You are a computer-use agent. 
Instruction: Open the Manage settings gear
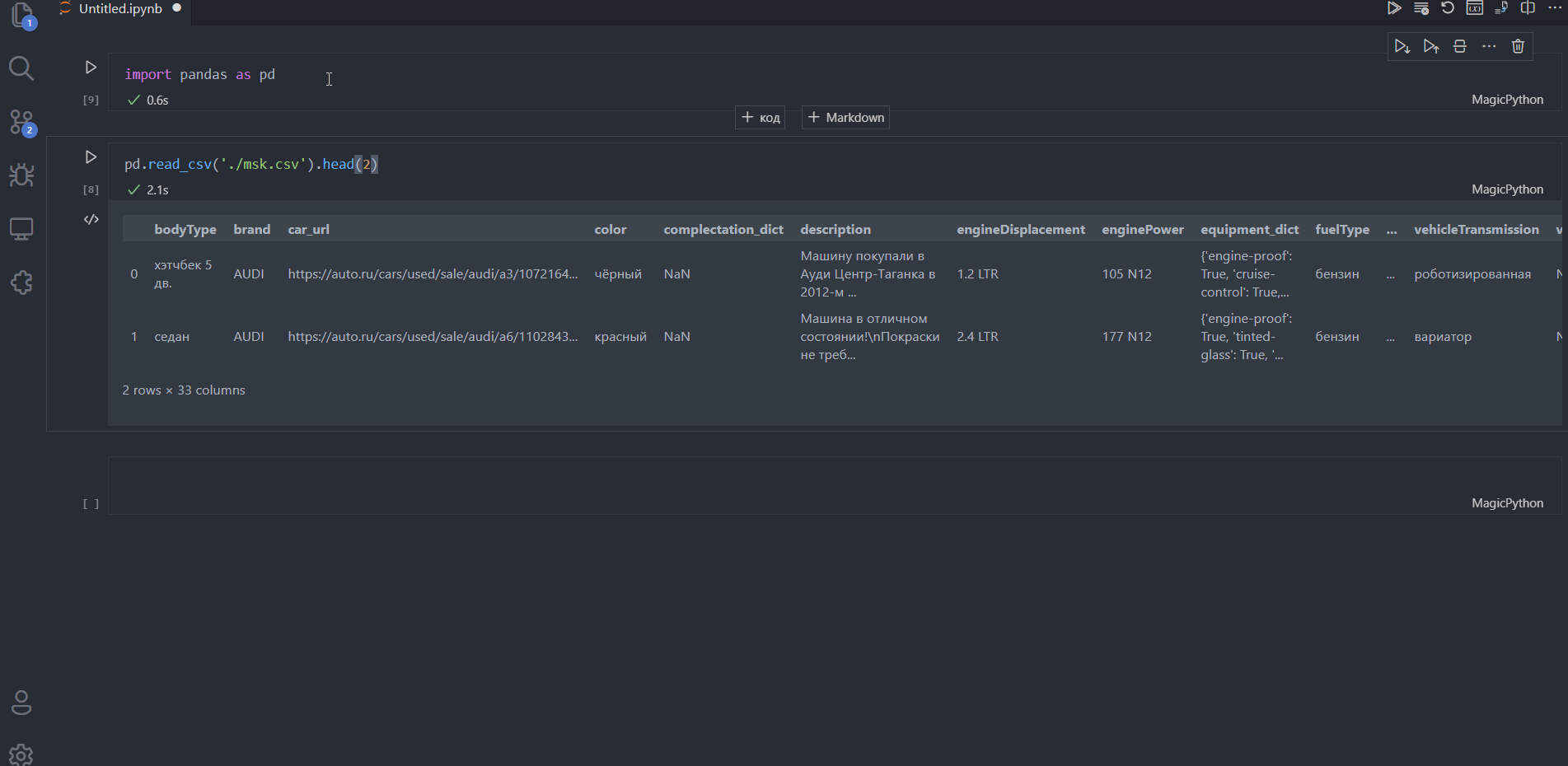[x=21, y=754]
